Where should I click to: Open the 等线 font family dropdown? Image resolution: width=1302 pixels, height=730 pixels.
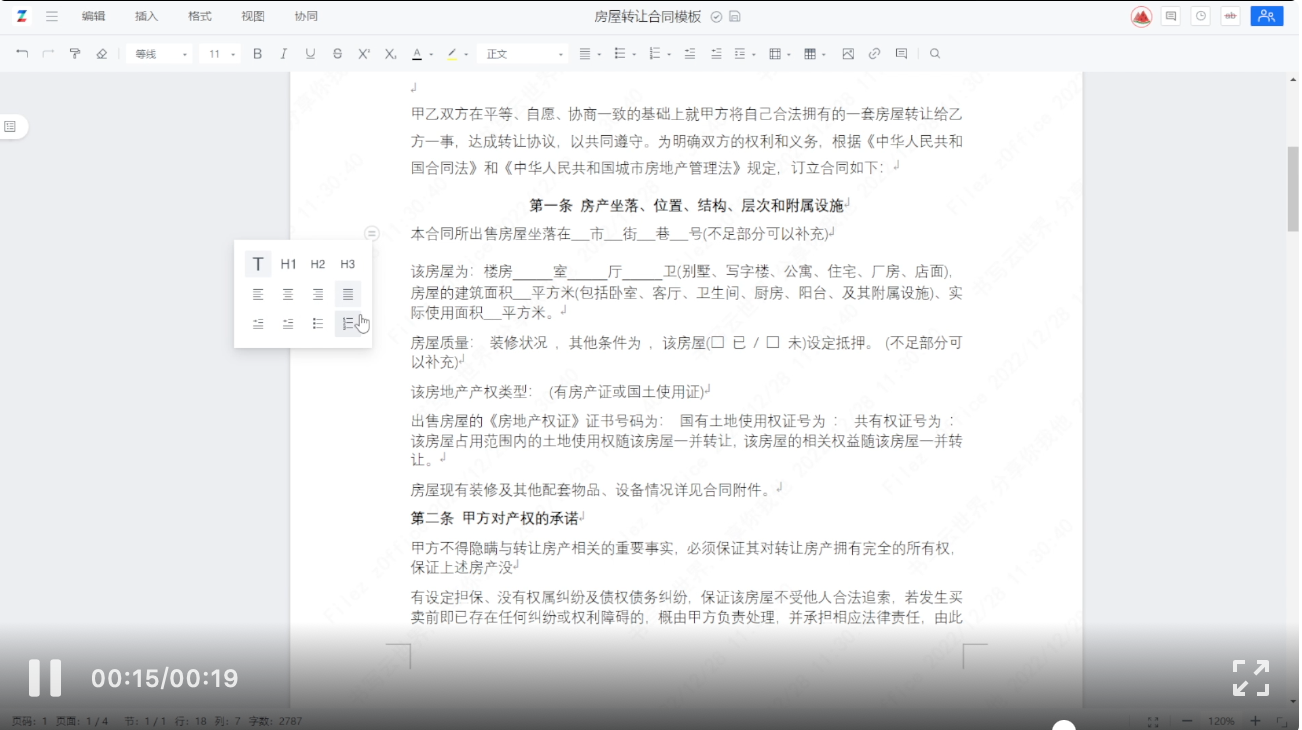pos(160,54)
